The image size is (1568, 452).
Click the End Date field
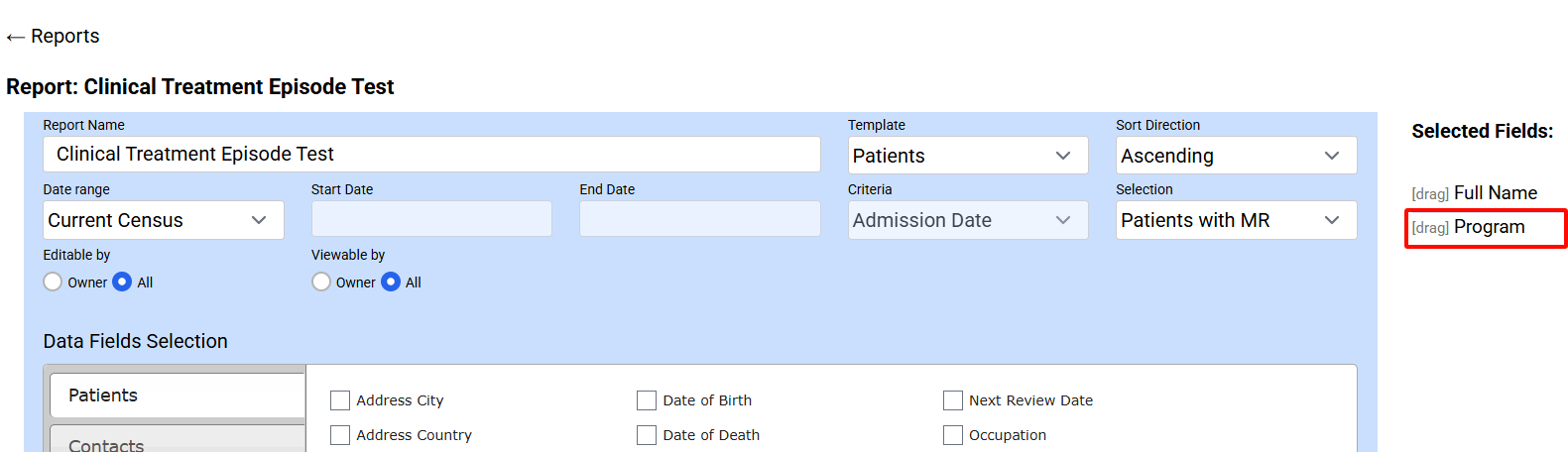click(x=699, y=219)
